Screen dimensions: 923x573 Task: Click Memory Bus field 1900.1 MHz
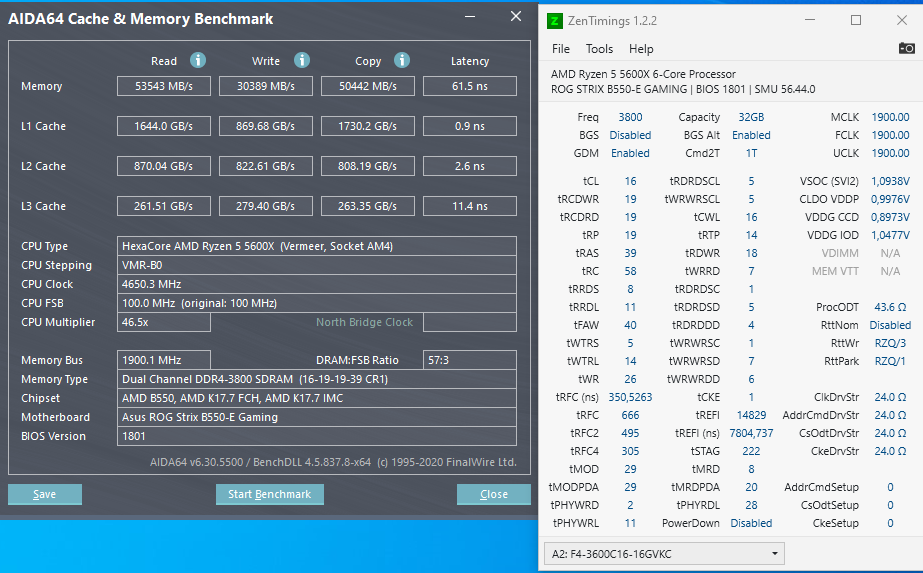164,360
